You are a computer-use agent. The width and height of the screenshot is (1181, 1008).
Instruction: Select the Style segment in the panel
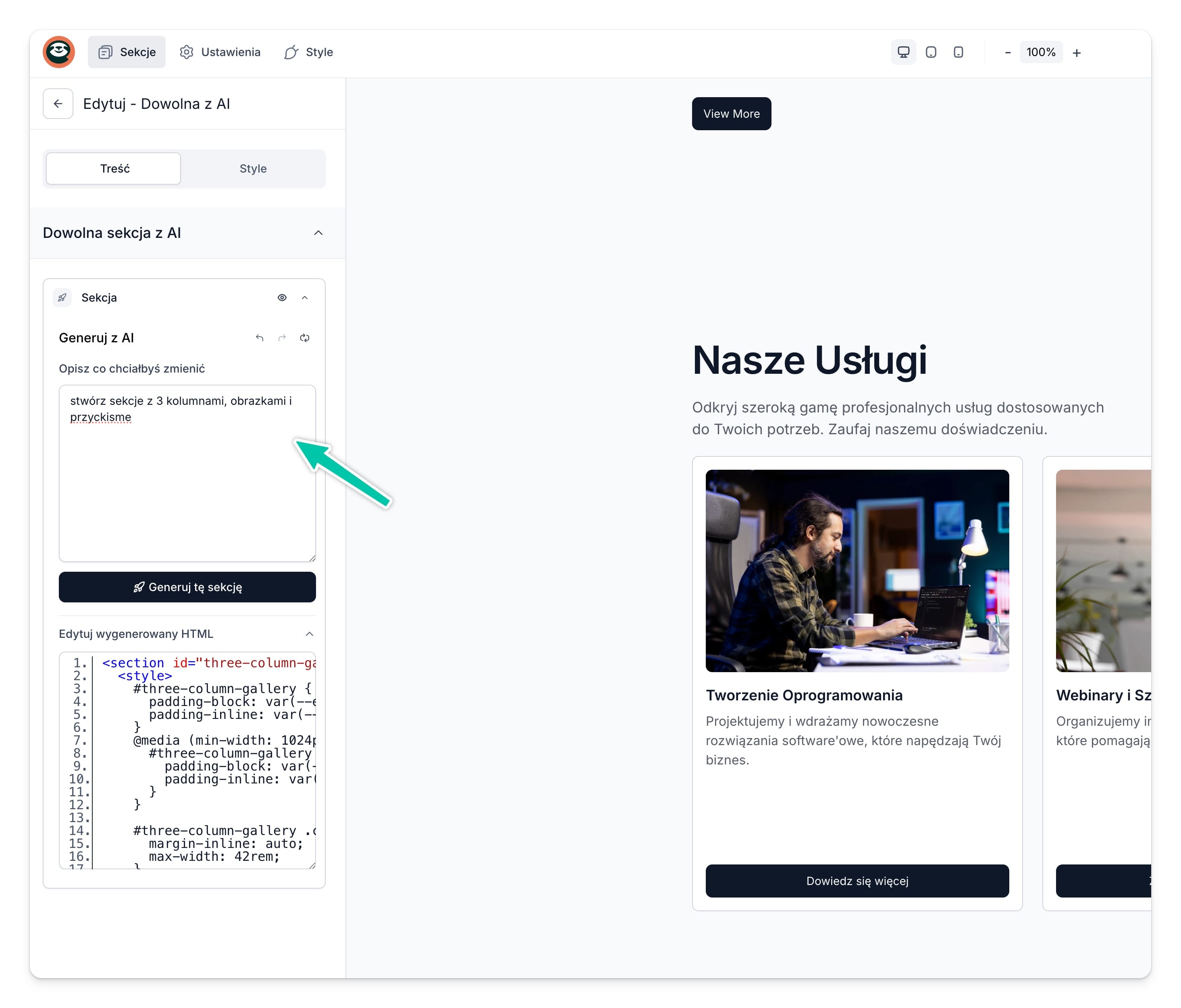pyautogui.click(x=253, y=169)
